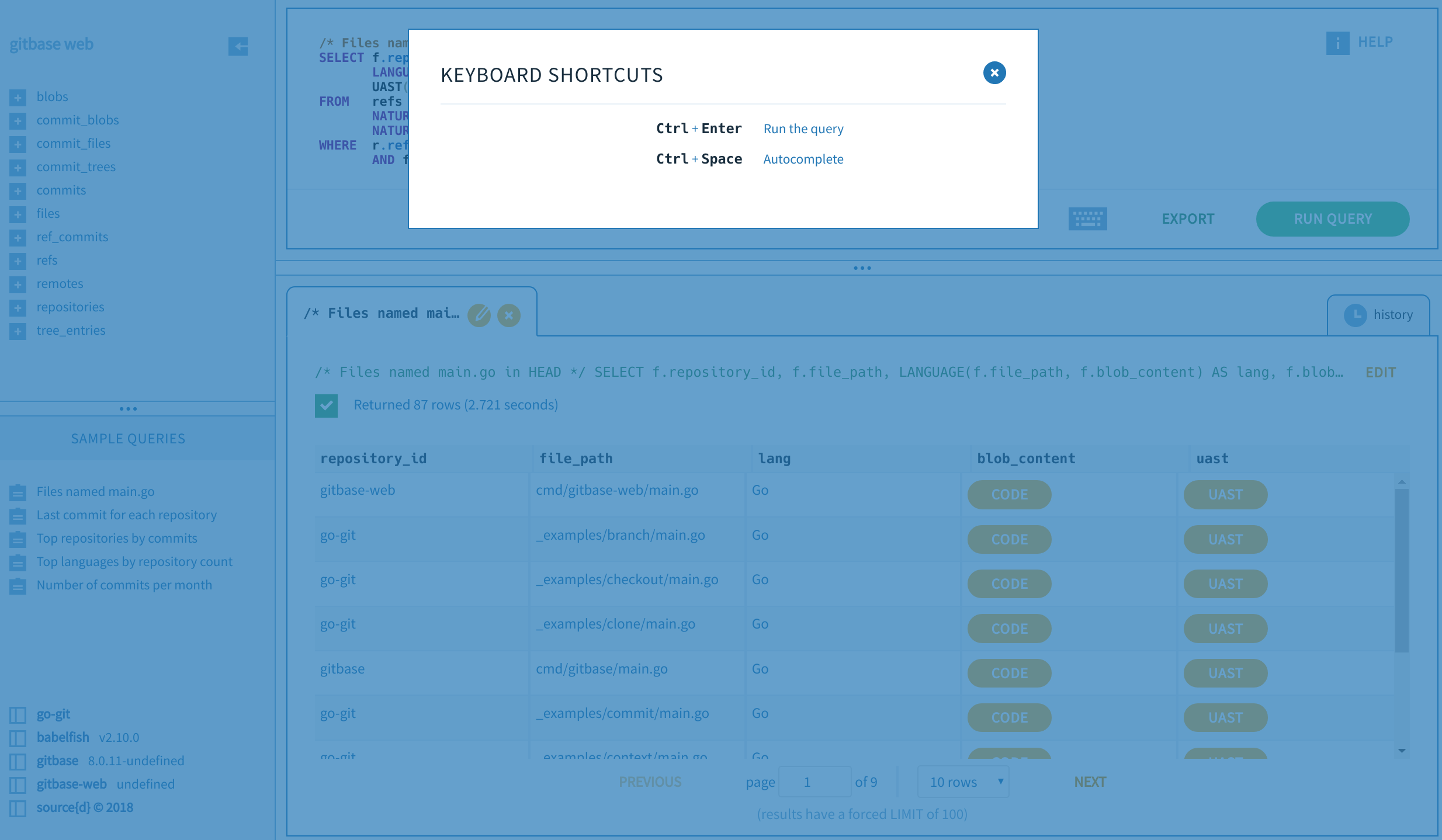
Task: Click the go-git docs book icon
Action: click(18, 715)
